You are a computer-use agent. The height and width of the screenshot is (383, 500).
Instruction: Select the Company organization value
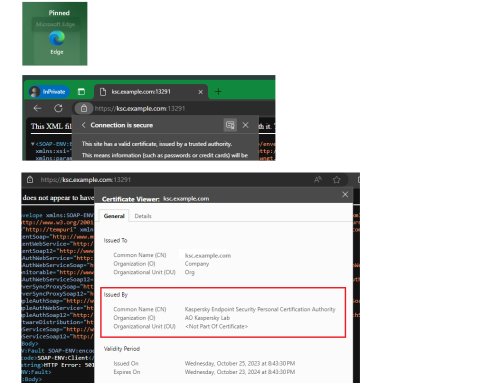[x=197, y=264]
